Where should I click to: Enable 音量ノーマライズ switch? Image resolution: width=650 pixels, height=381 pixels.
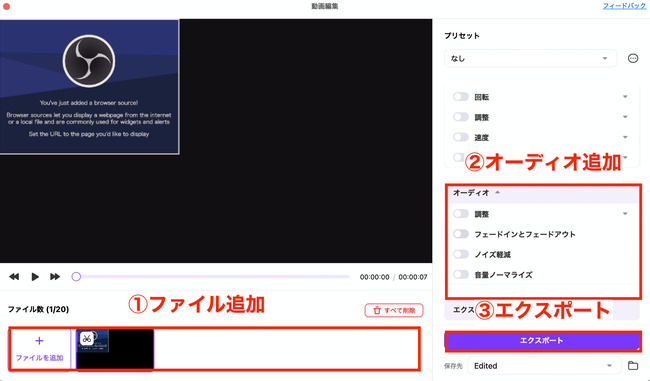point(461,274)
